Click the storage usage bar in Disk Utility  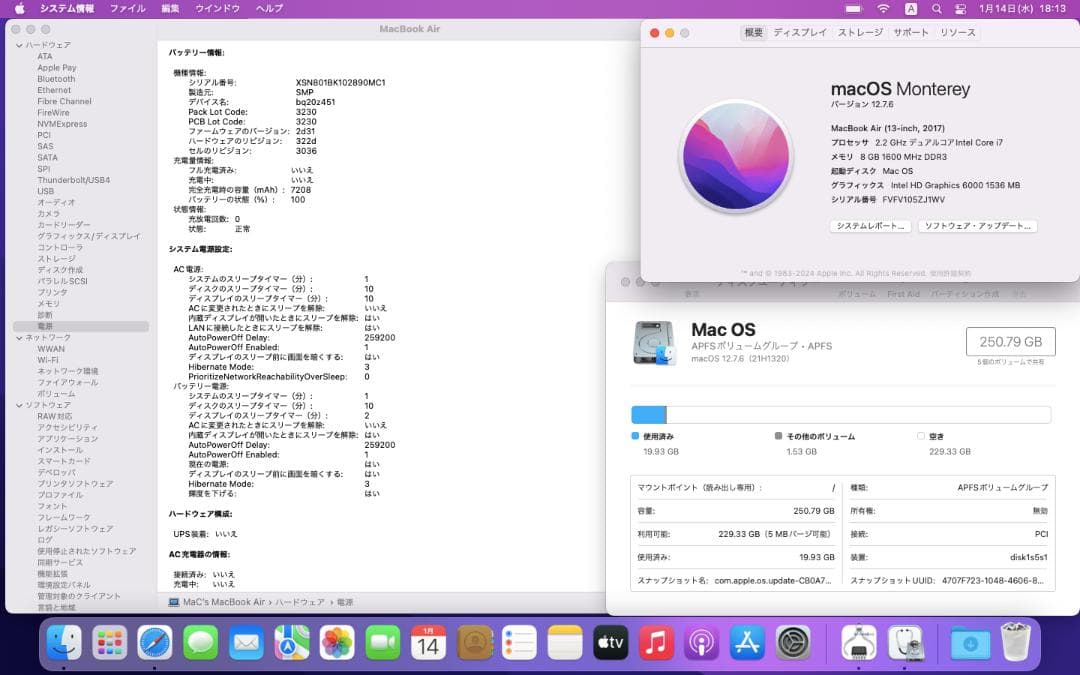839,412
